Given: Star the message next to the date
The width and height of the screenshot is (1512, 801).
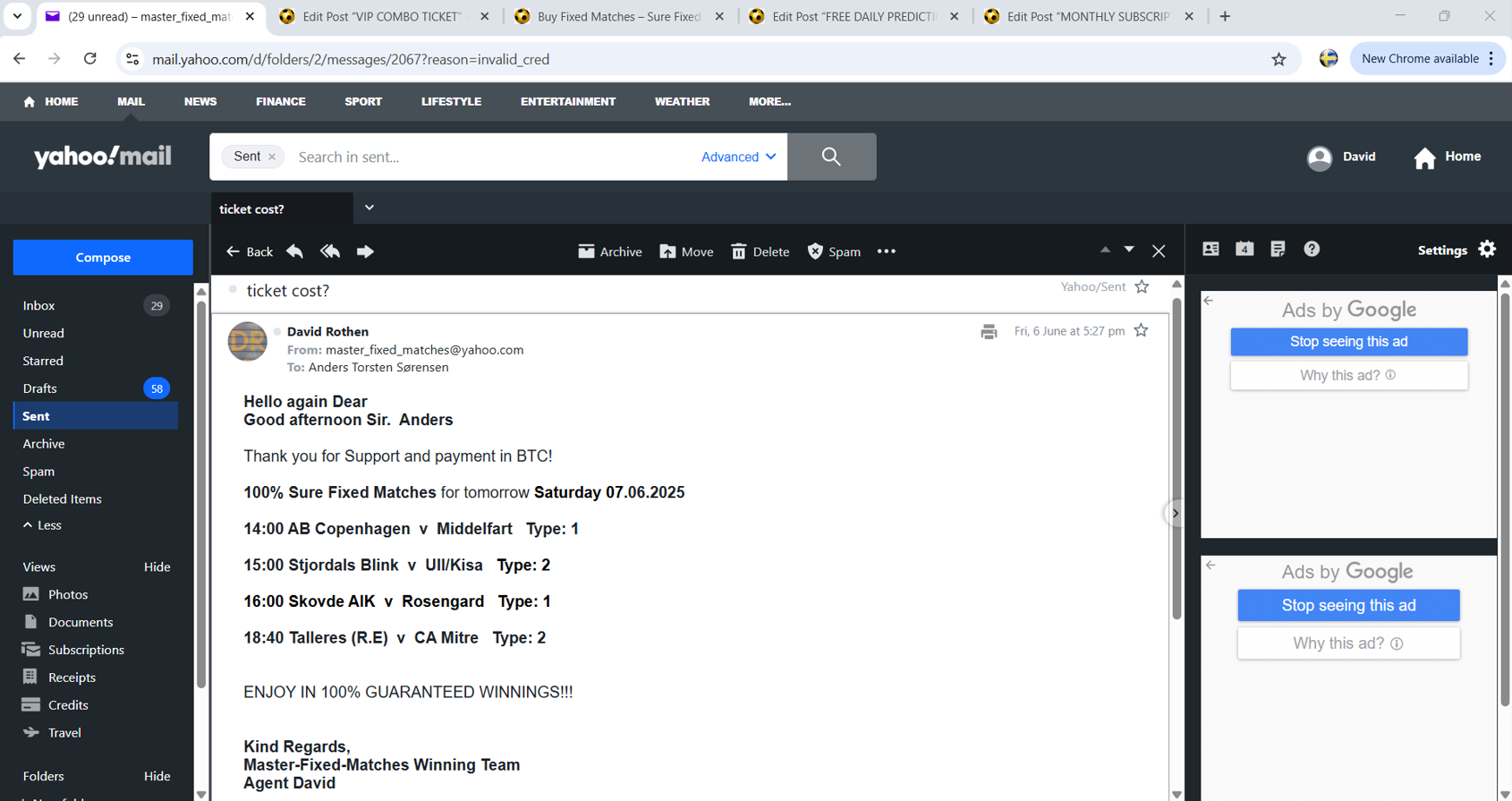Looking at the screenshot, I should [1141, 330].
